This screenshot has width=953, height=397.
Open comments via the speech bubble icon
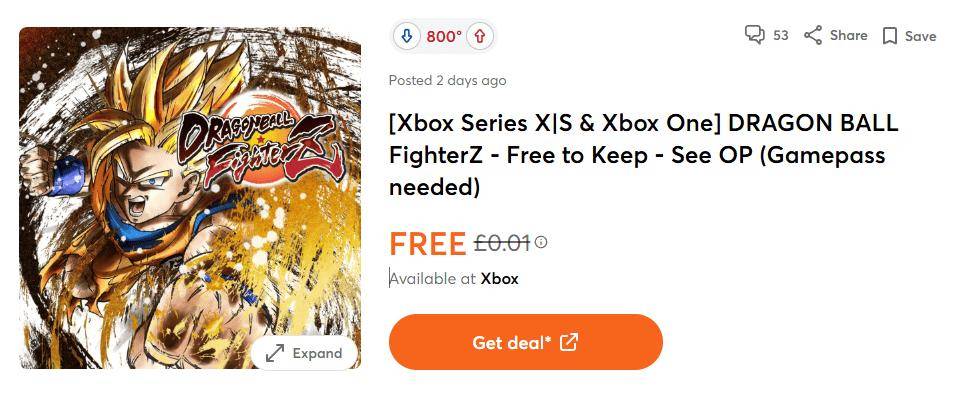[x=754, y=35]
